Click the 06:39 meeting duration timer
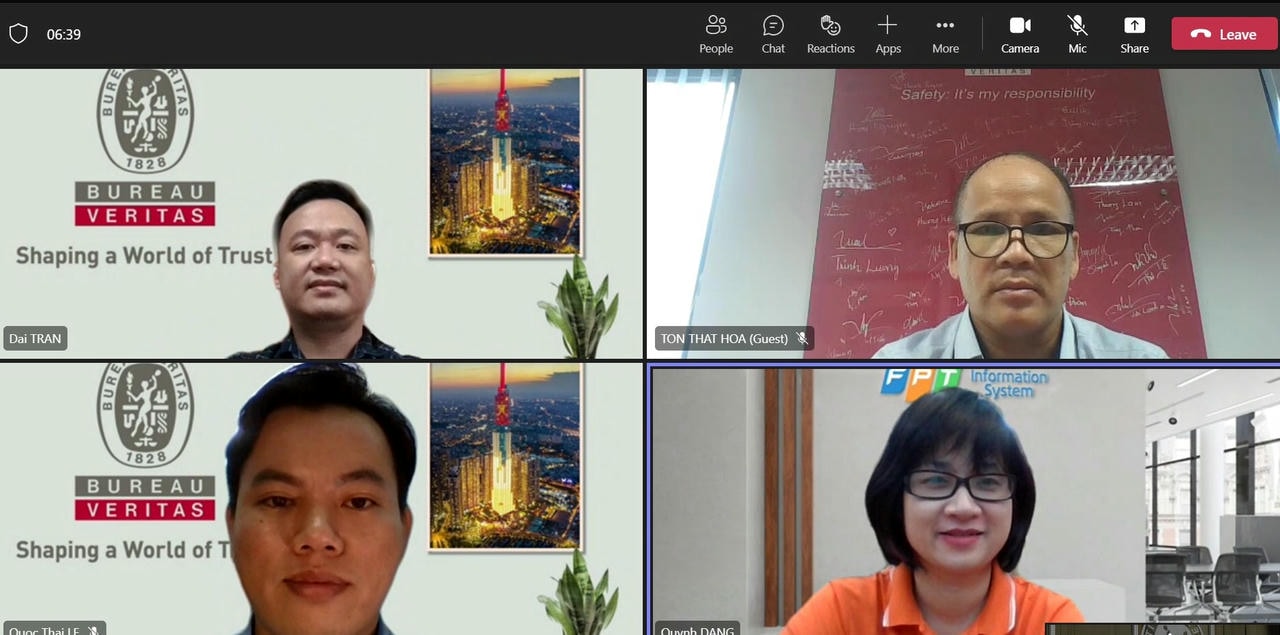Screen dimensions: 1280x635 click(x=64, y=34)
